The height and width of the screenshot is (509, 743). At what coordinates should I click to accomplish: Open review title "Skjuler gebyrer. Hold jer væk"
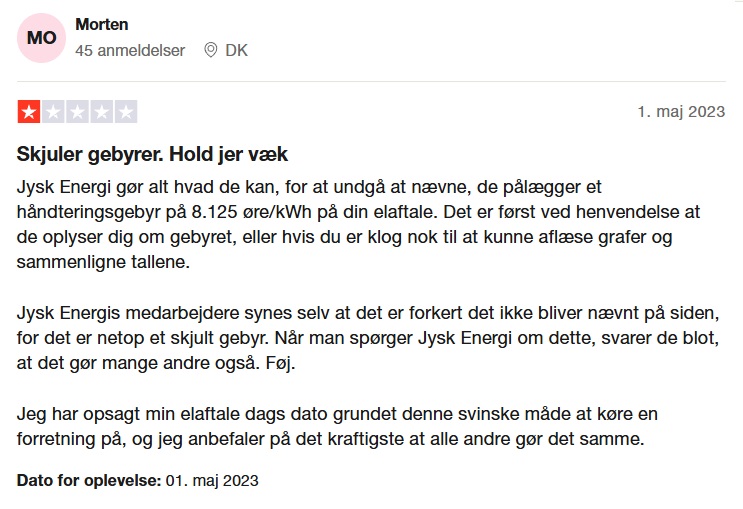pyautogui.click(x=152, y=155)
